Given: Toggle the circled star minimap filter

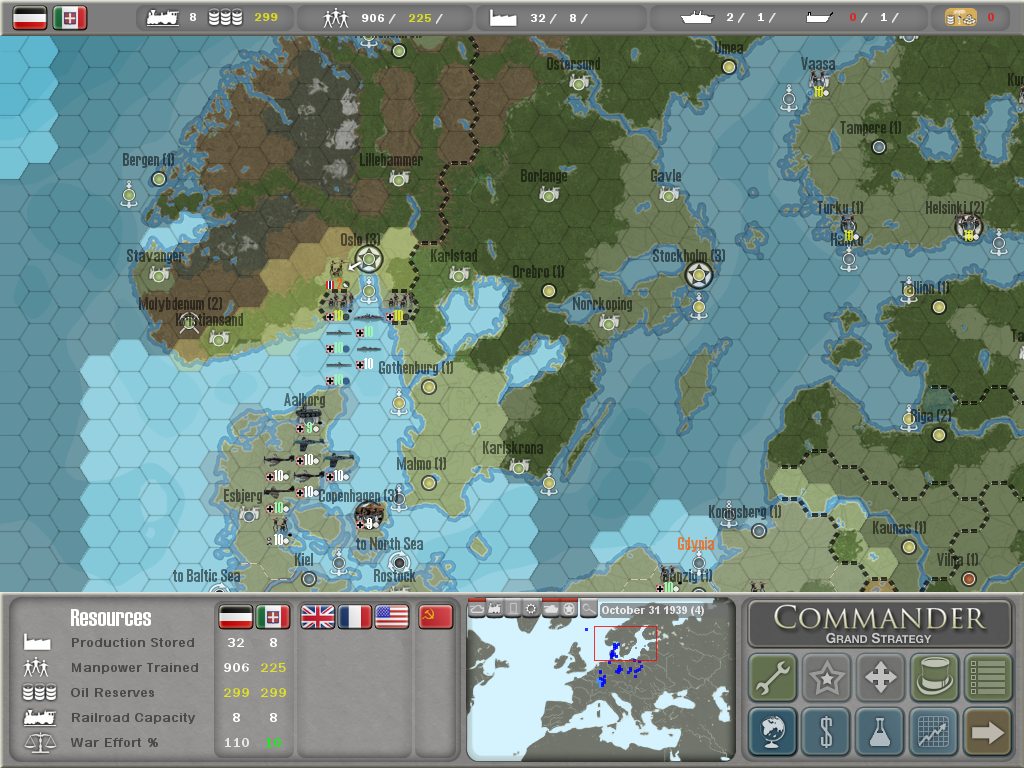Looking at the screenshot, I should point(569,609).
